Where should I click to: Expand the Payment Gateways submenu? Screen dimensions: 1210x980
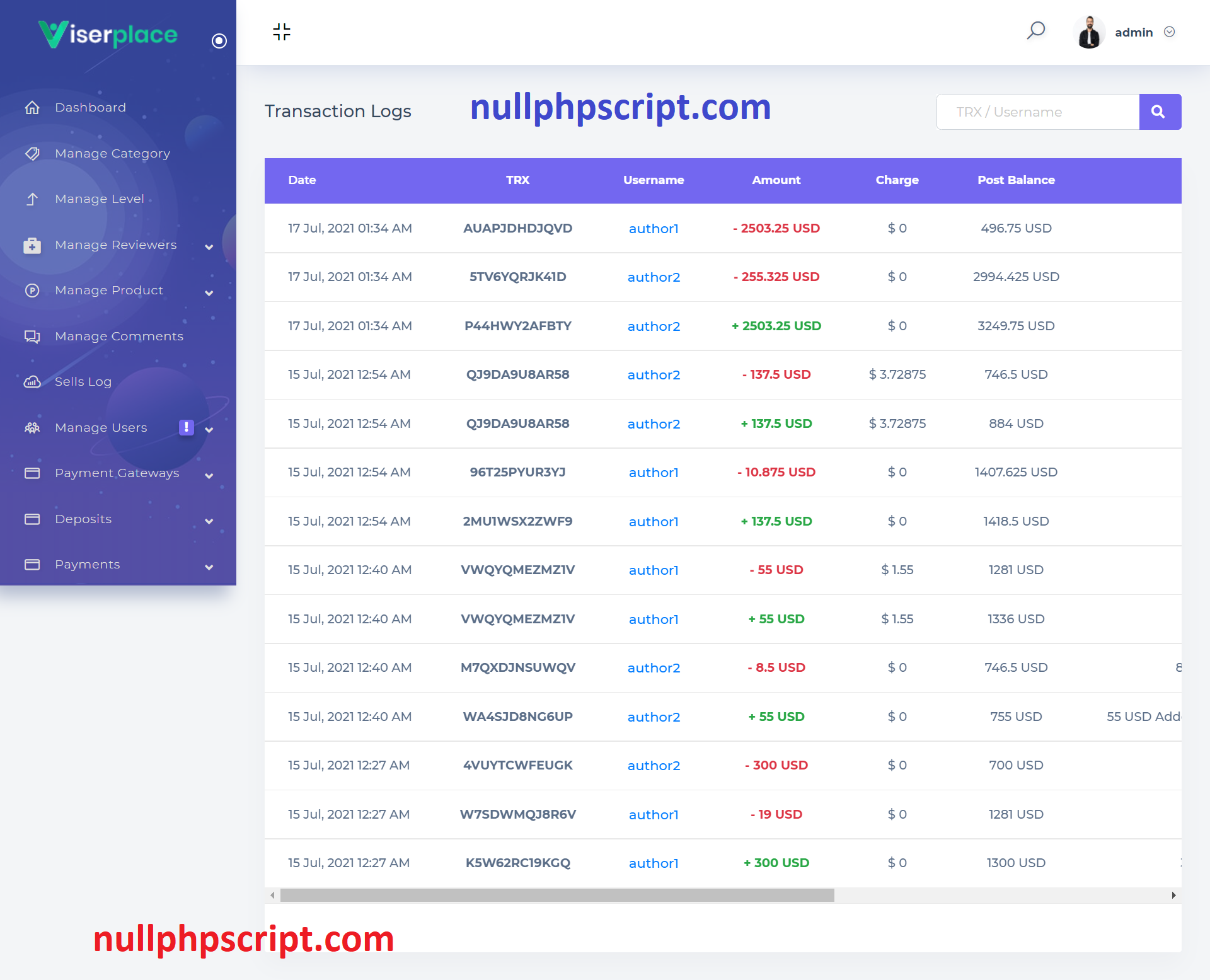(x=209, y=476)
